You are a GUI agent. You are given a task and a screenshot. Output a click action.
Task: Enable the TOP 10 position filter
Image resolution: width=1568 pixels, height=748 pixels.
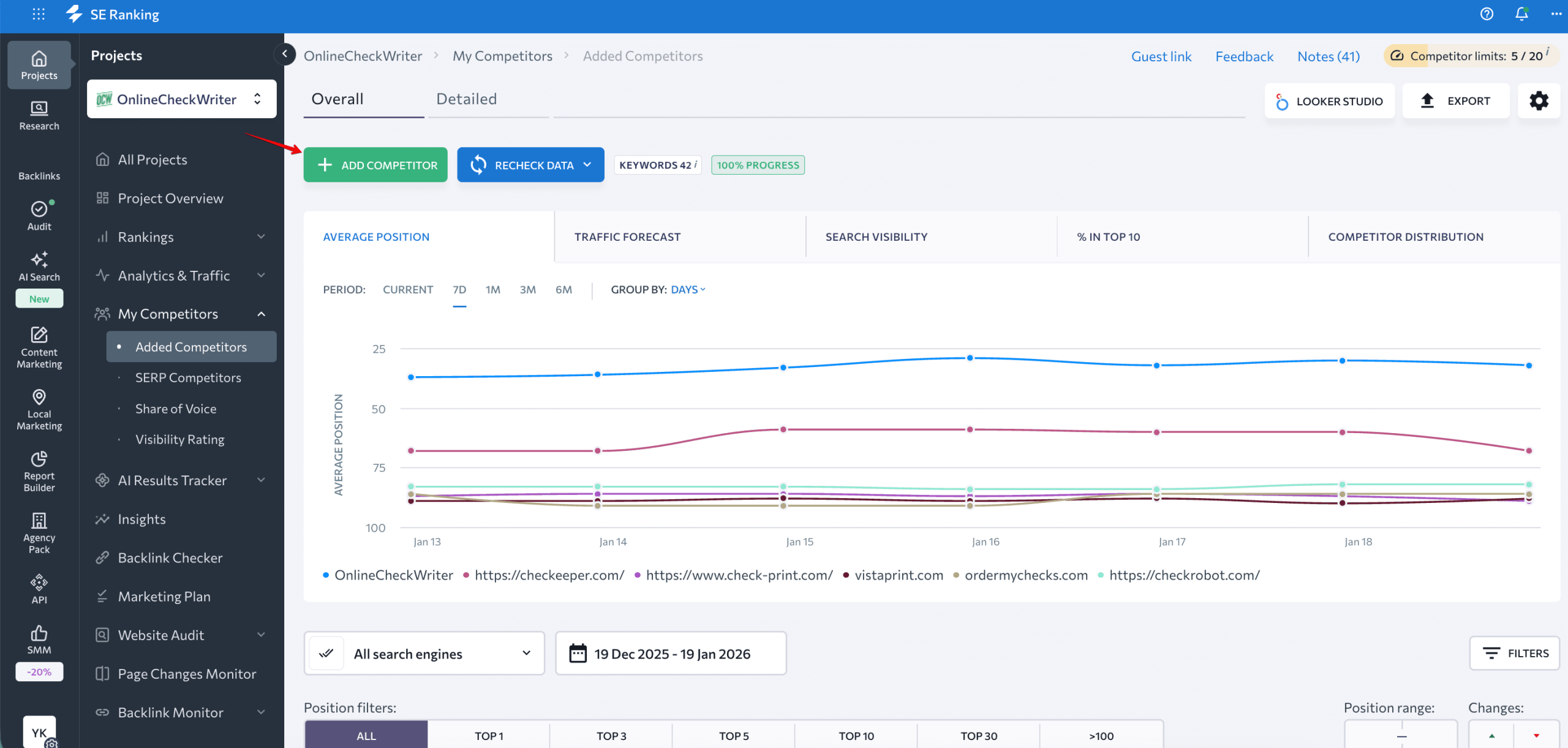pyautogui.click(x=856, y=735)
